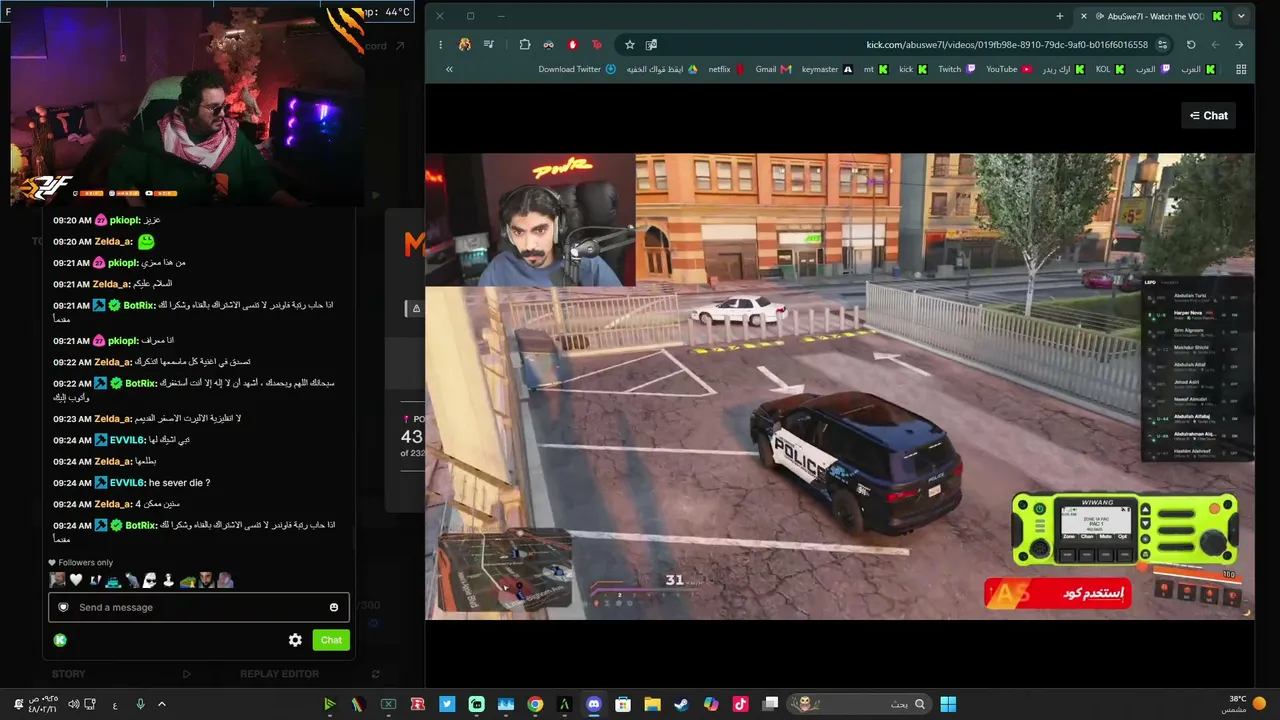Open the browser extensions puzzle icon

click(525, 44)
